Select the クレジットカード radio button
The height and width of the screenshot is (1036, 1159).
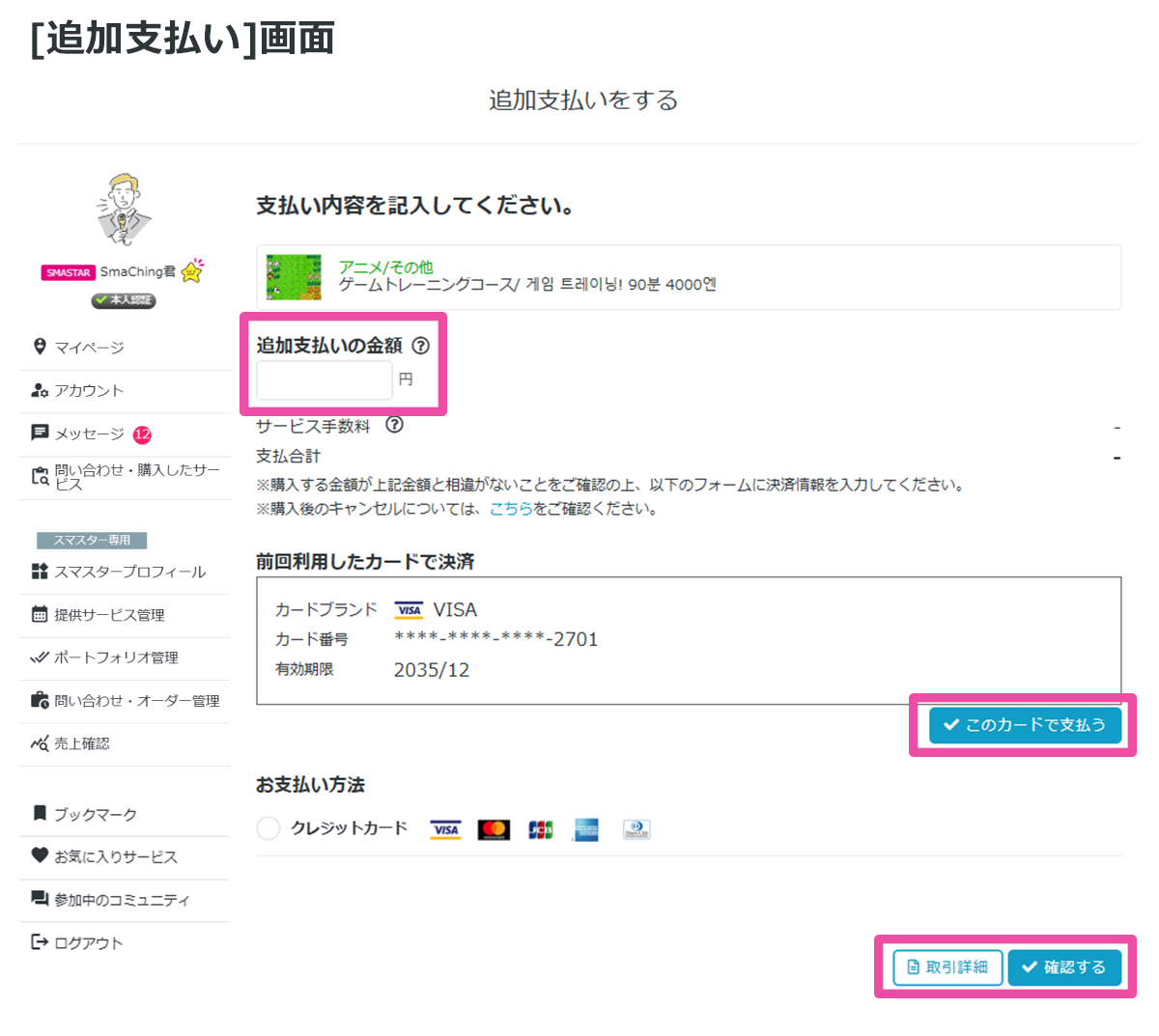pos(269,828)
